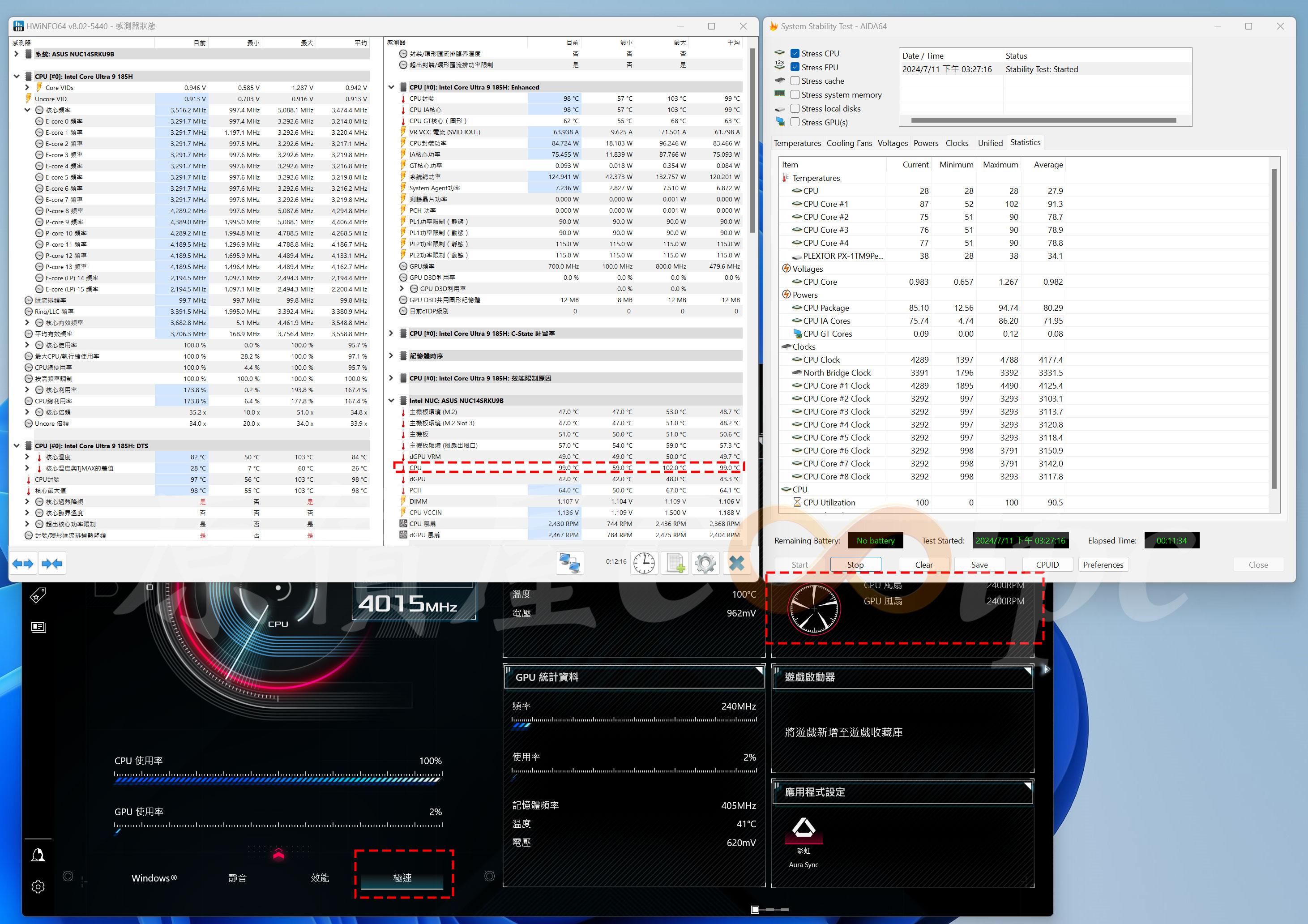Click HWiNFO CPU fan icon row
Image resolution: width=1308 pixels, height=924 pixels.
tap(403, 523)
